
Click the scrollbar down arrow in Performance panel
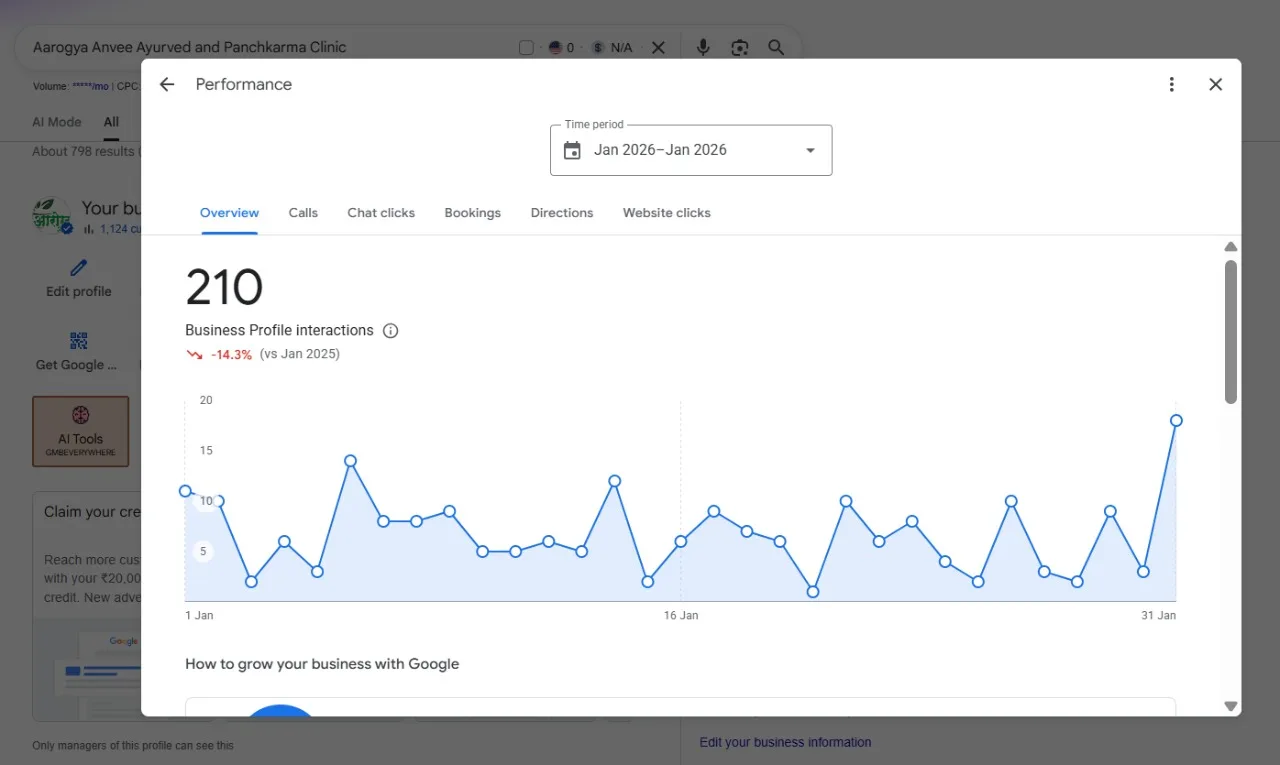click(1231, 706)
